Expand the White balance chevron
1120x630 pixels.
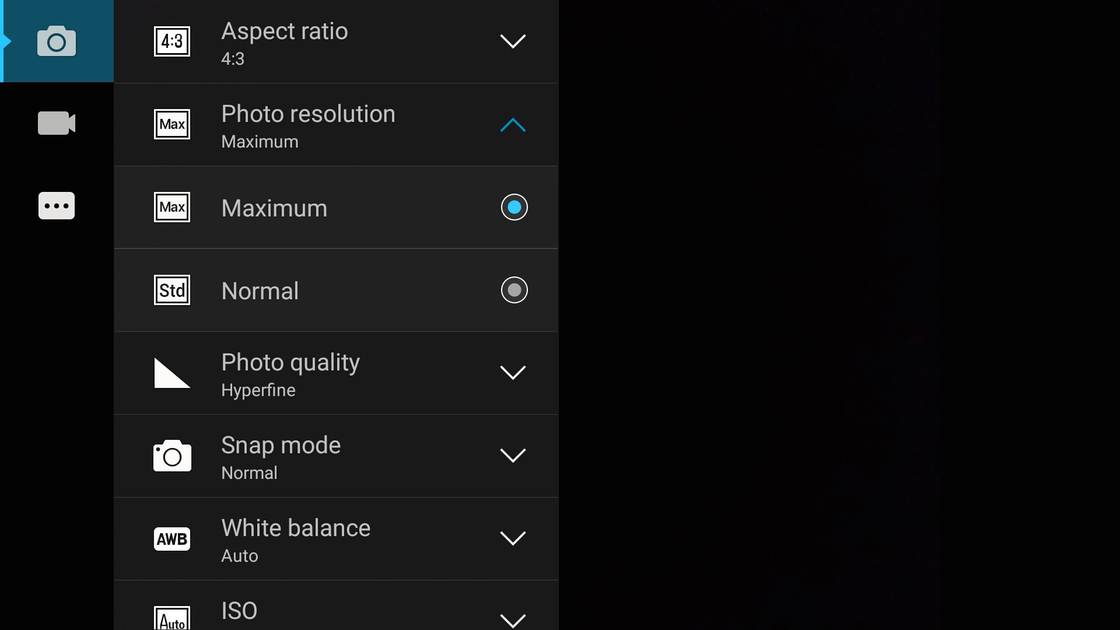pos(513,539)
